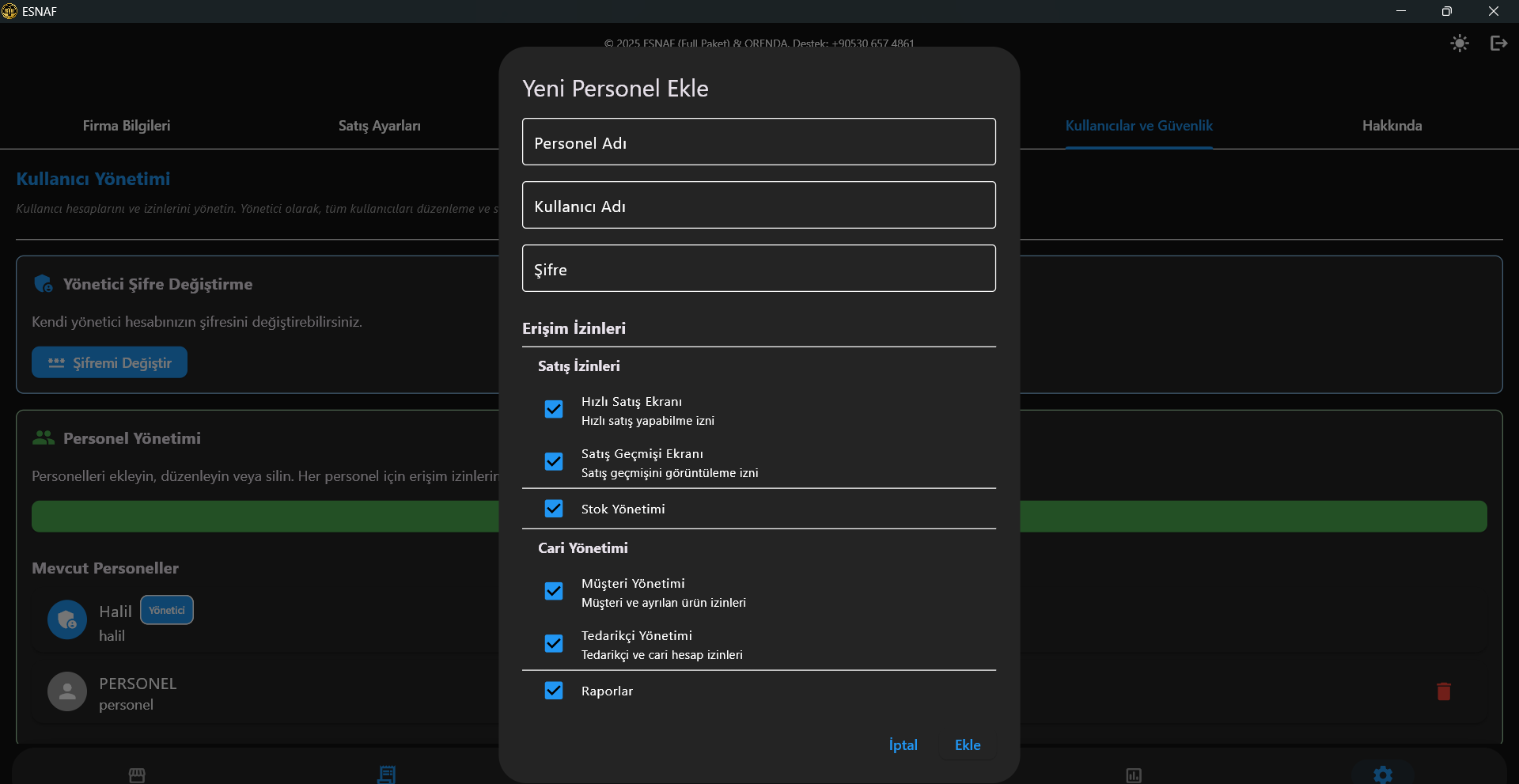
Task: Toggle the Stok Yönetimi checkbox
Action: click(x=554, y=509)
